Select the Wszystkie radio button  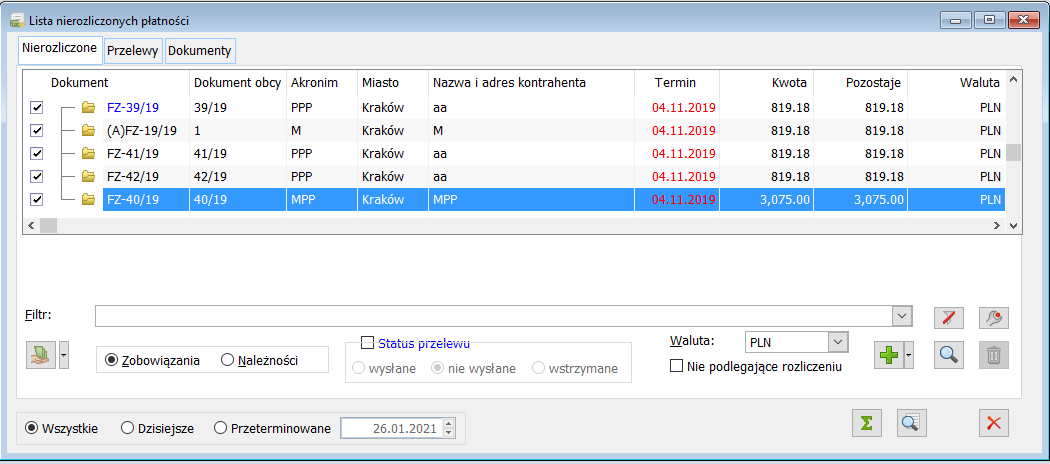31,428
